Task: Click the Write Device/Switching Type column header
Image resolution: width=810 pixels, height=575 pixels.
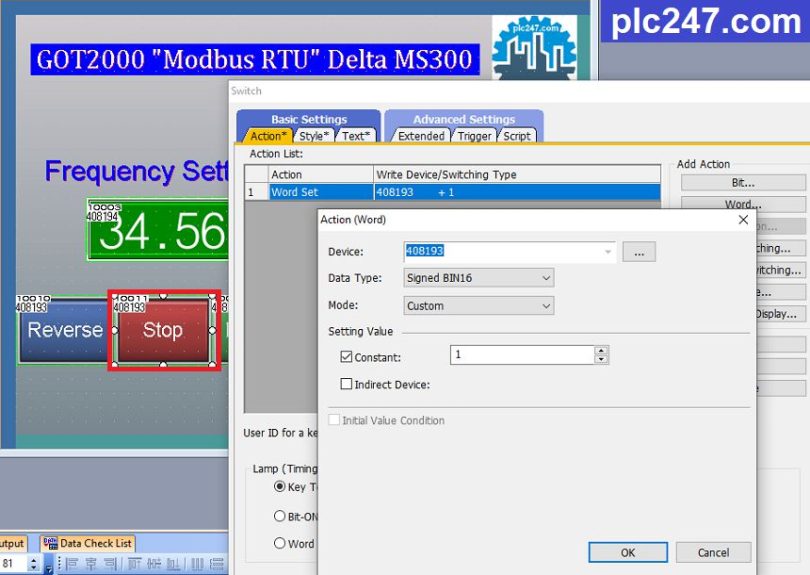Action: (517, 175)
